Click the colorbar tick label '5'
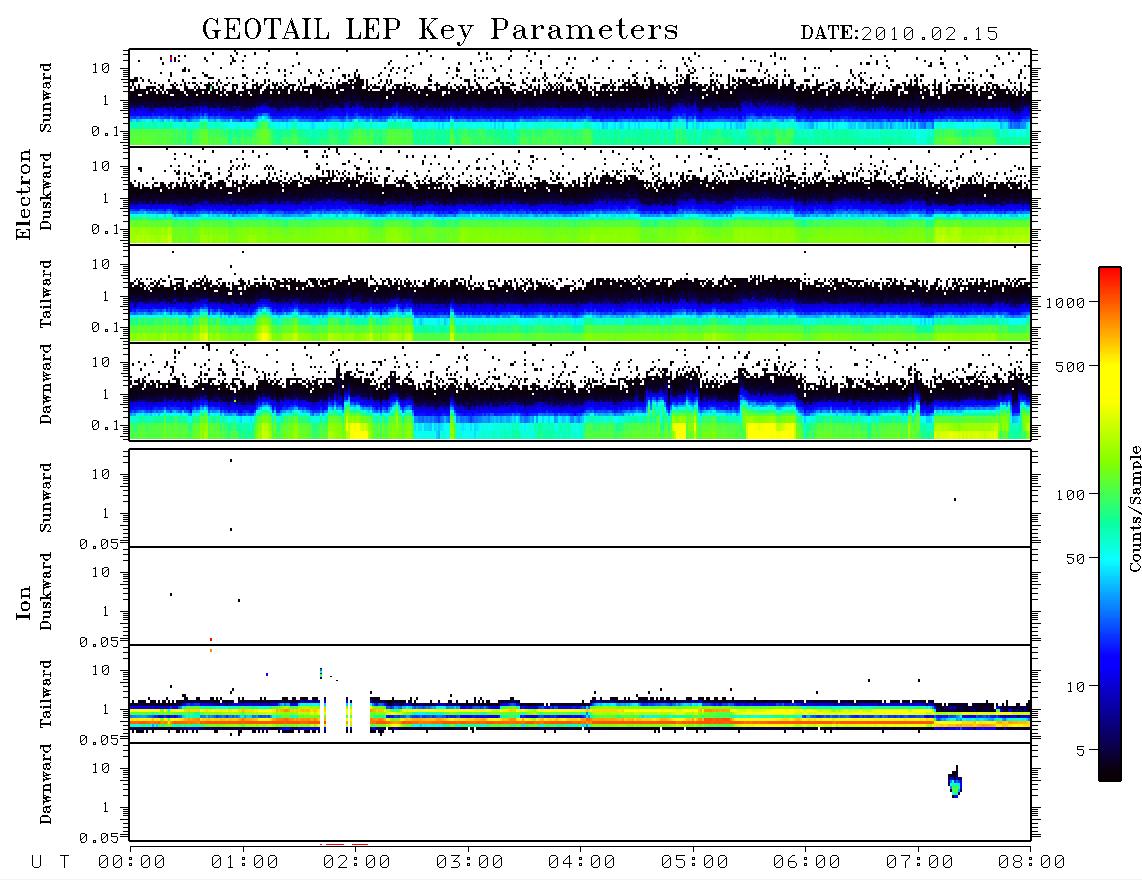 coord(1080,750)
